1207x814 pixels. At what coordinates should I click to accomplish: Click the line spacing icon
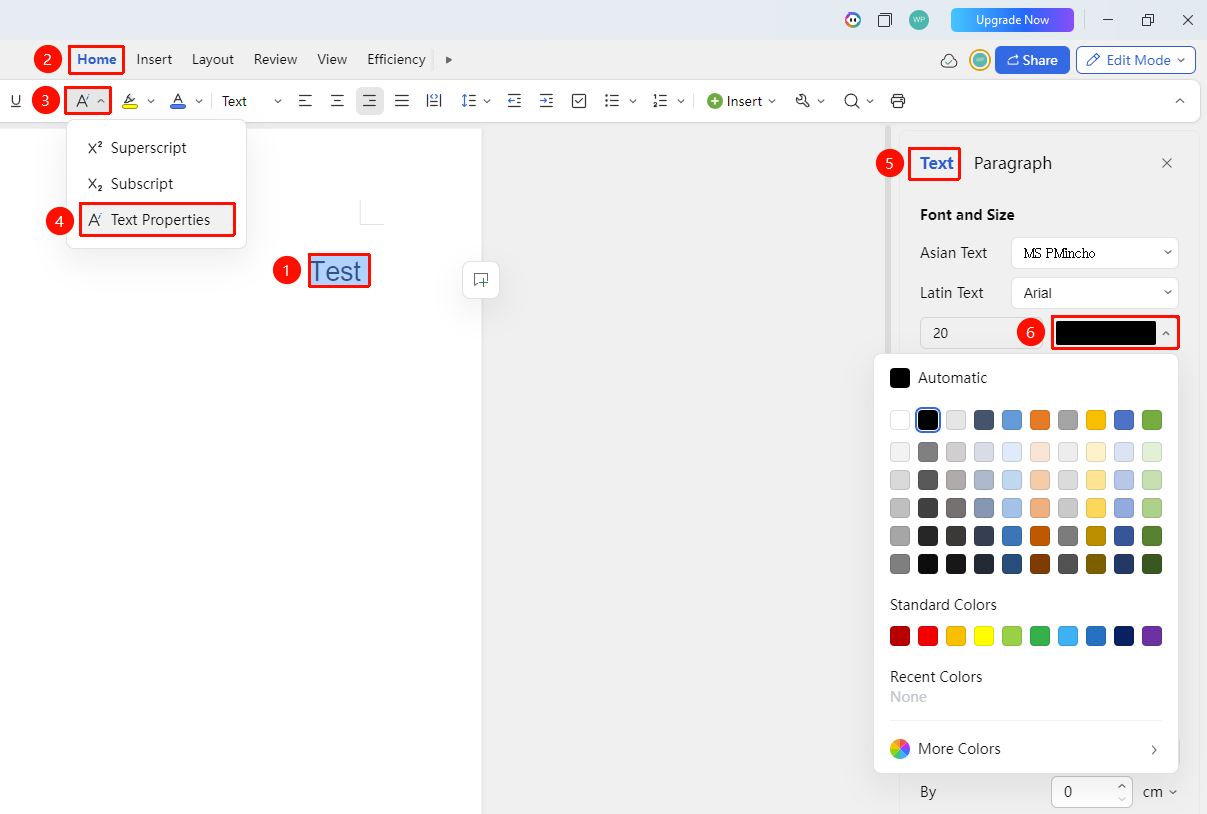[468, 101]
